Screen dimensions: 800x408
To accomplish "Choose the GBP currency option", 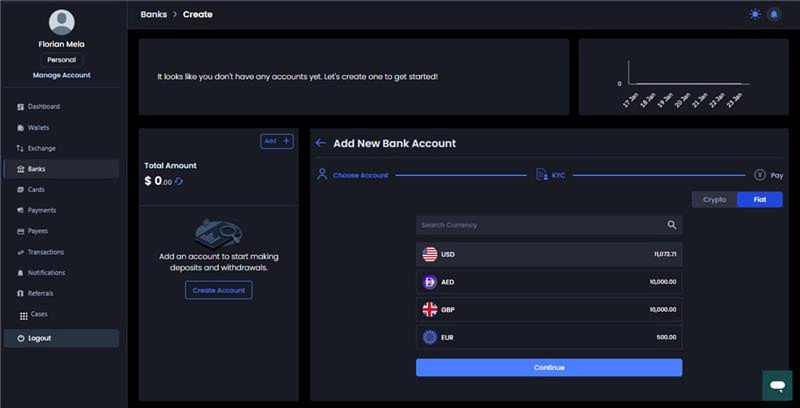I will [x=549, y=310].
